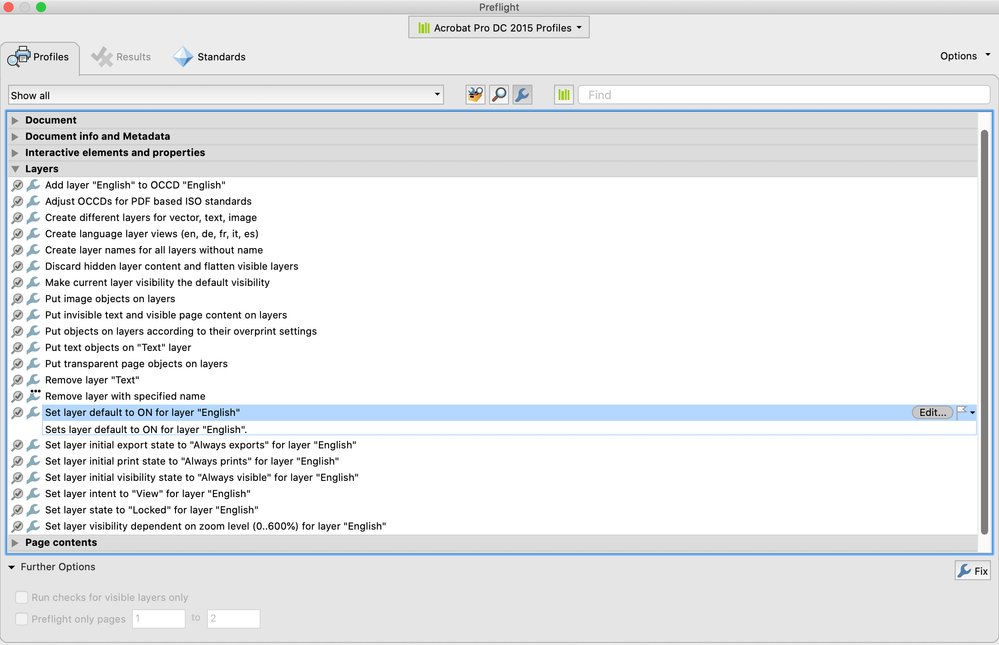The height and width of the screenshot is (645, 999).
Task: Select the profiles (bug box) filter icon
Action: tap(475, 95)
